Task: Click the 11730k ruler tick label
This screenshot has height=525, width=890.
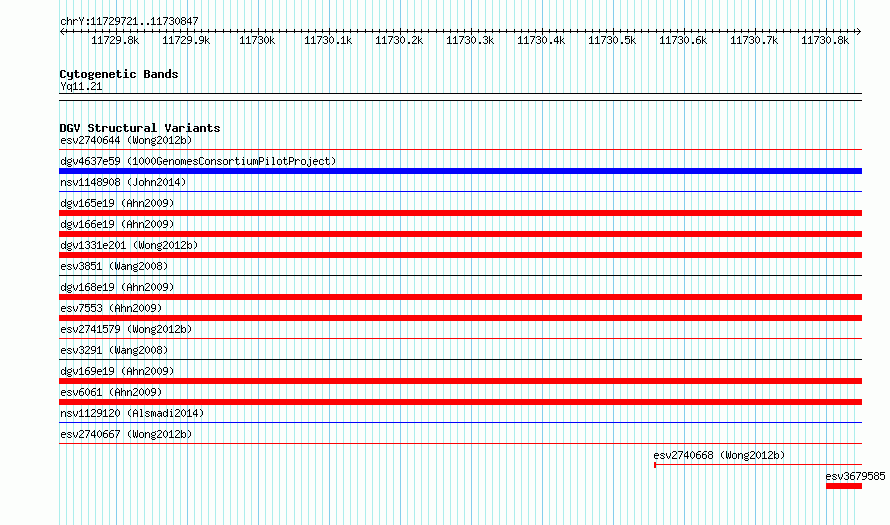Action: click(x=257, y=40)
